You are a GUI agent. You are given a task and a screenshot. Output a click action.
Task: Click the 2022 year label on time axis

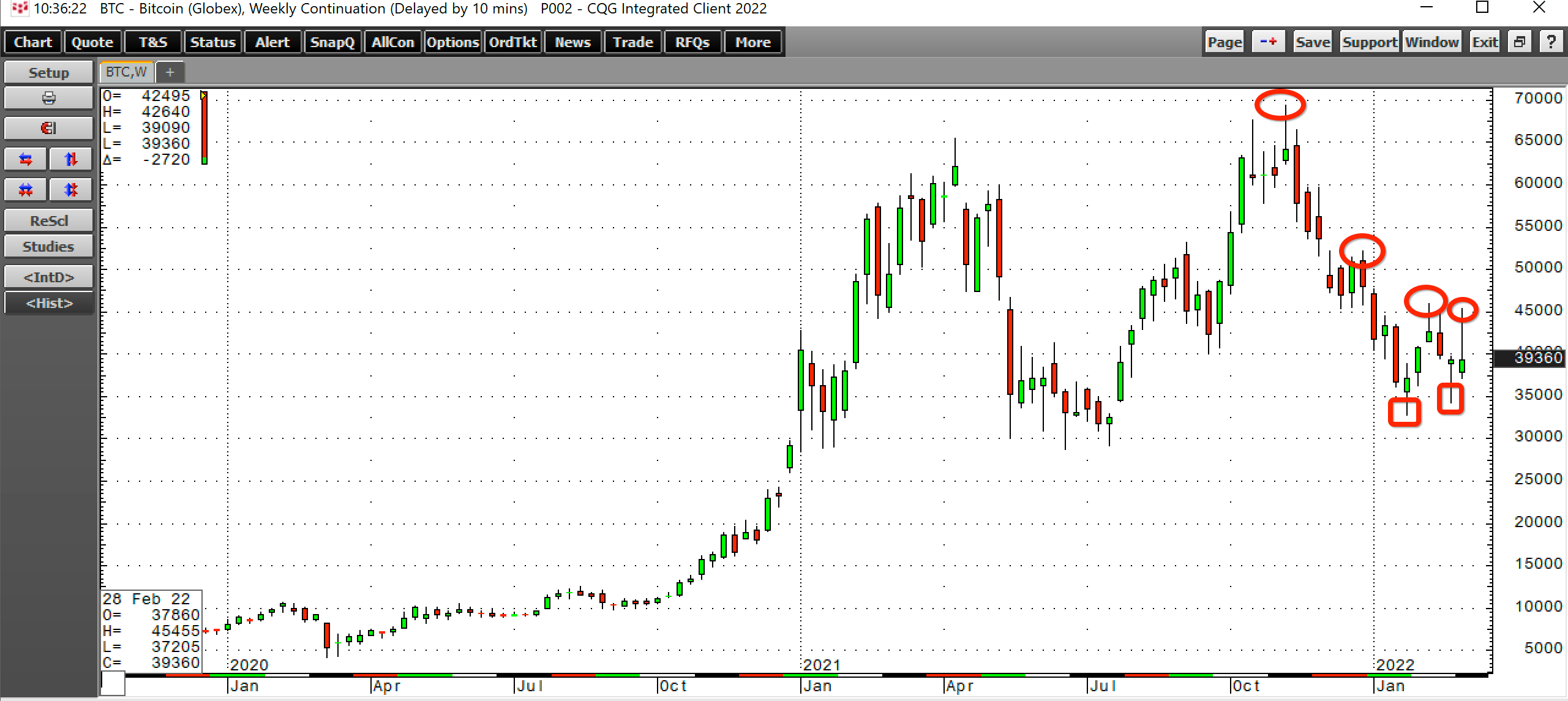point(1395,664)
